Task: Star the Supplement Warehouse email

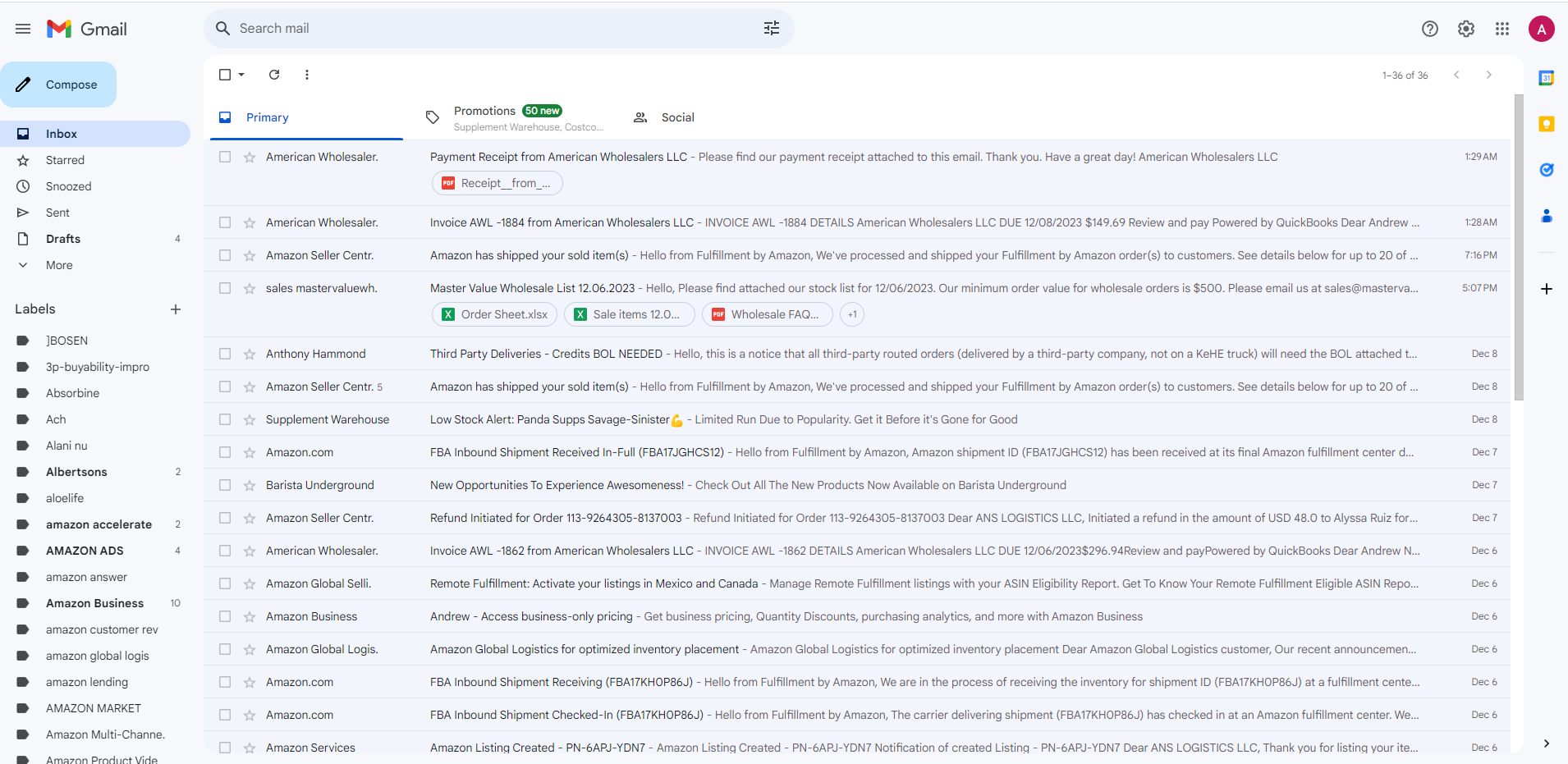Action: point(250,419)
